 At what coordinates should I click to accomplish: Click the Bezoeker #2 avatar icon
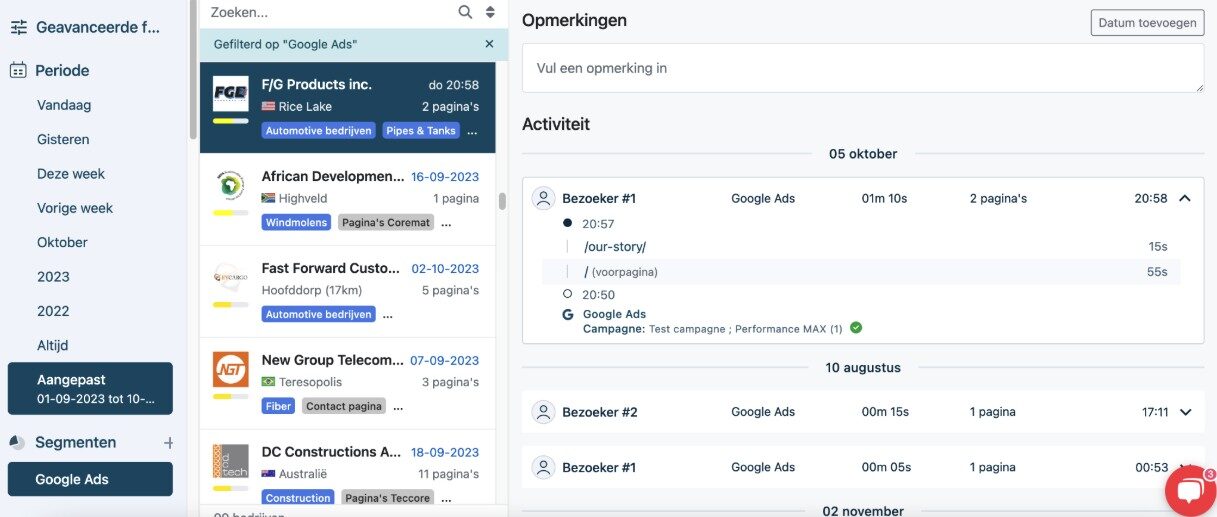click(x=543, y=412)
